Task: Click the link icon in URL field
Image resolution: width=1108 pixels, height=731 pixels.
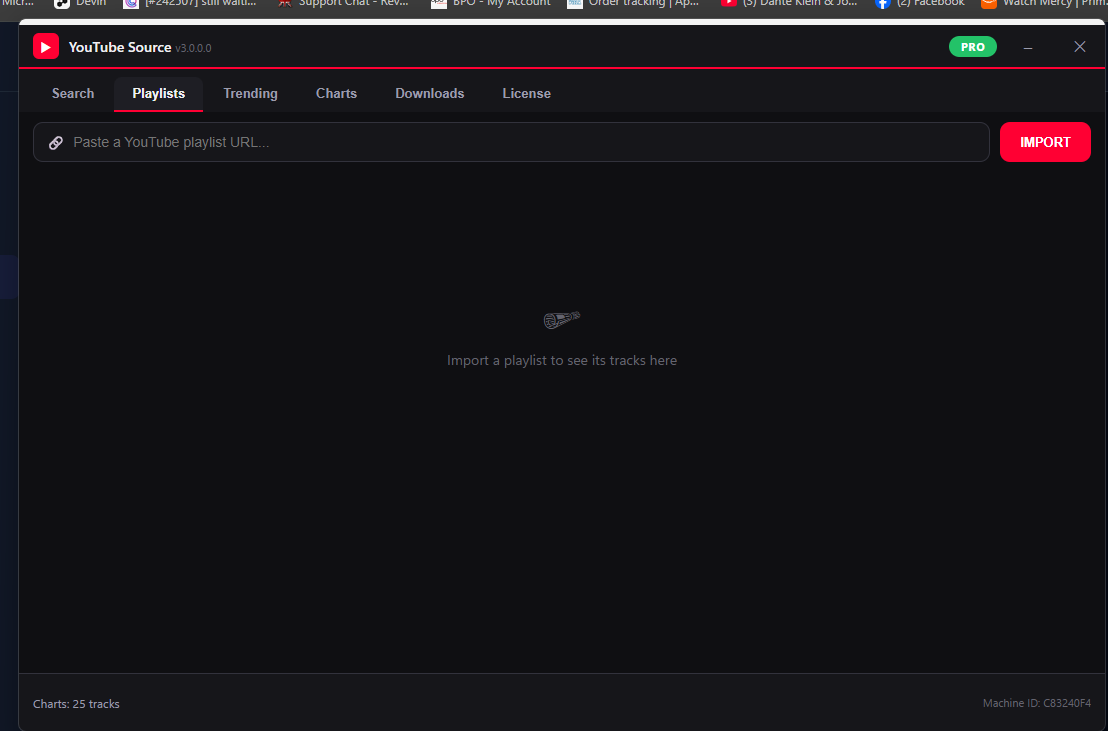Action: [56, 143]
